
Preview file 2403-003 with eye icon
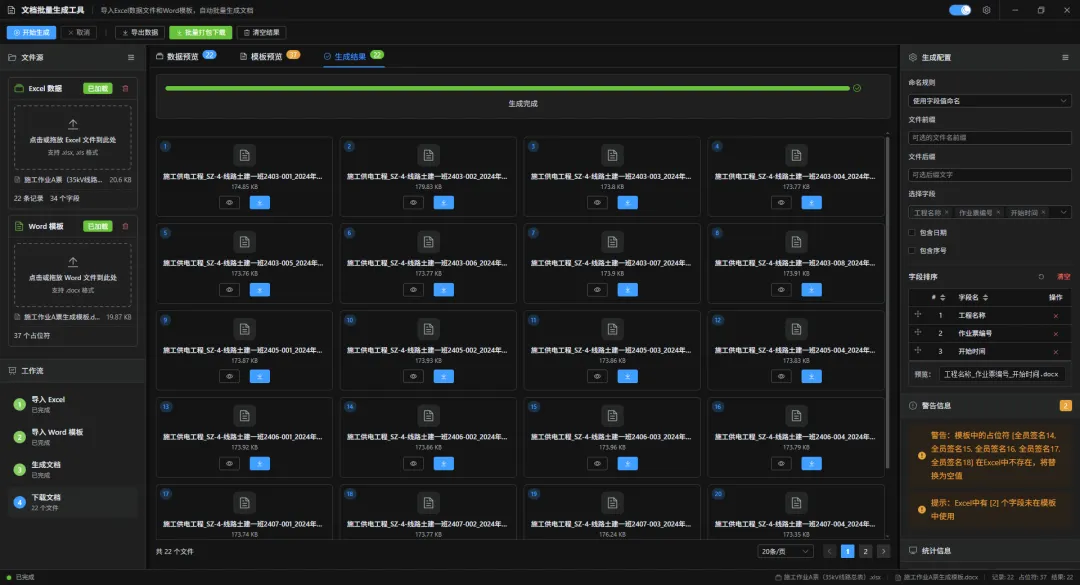pyautogui.click(x=597, y=203)
